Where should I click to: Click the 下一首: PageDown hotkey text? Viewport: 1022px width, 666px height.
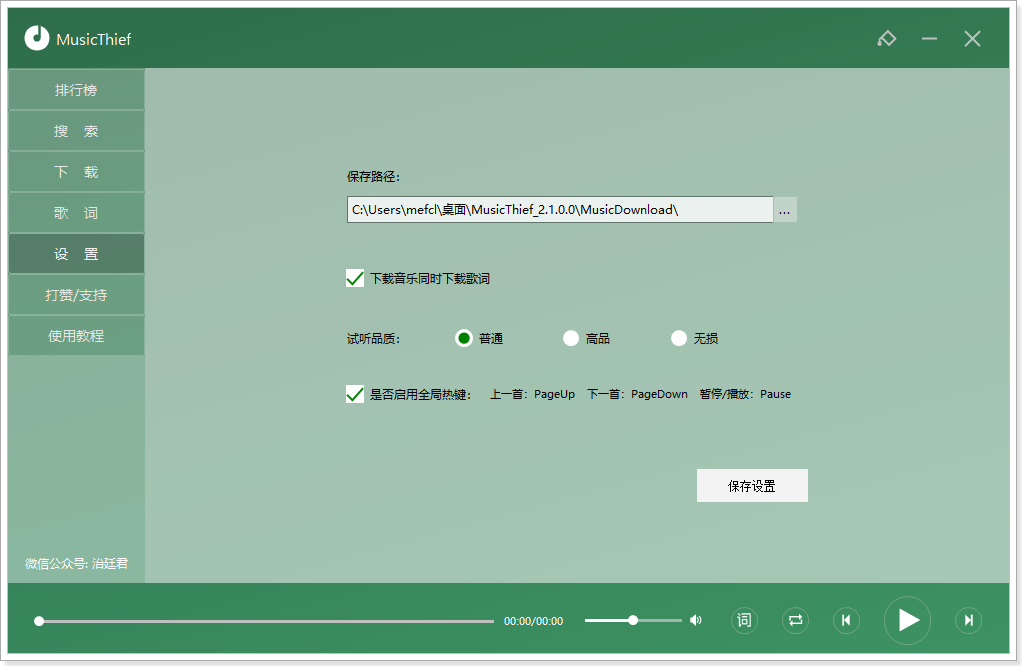tap(637, 394)
